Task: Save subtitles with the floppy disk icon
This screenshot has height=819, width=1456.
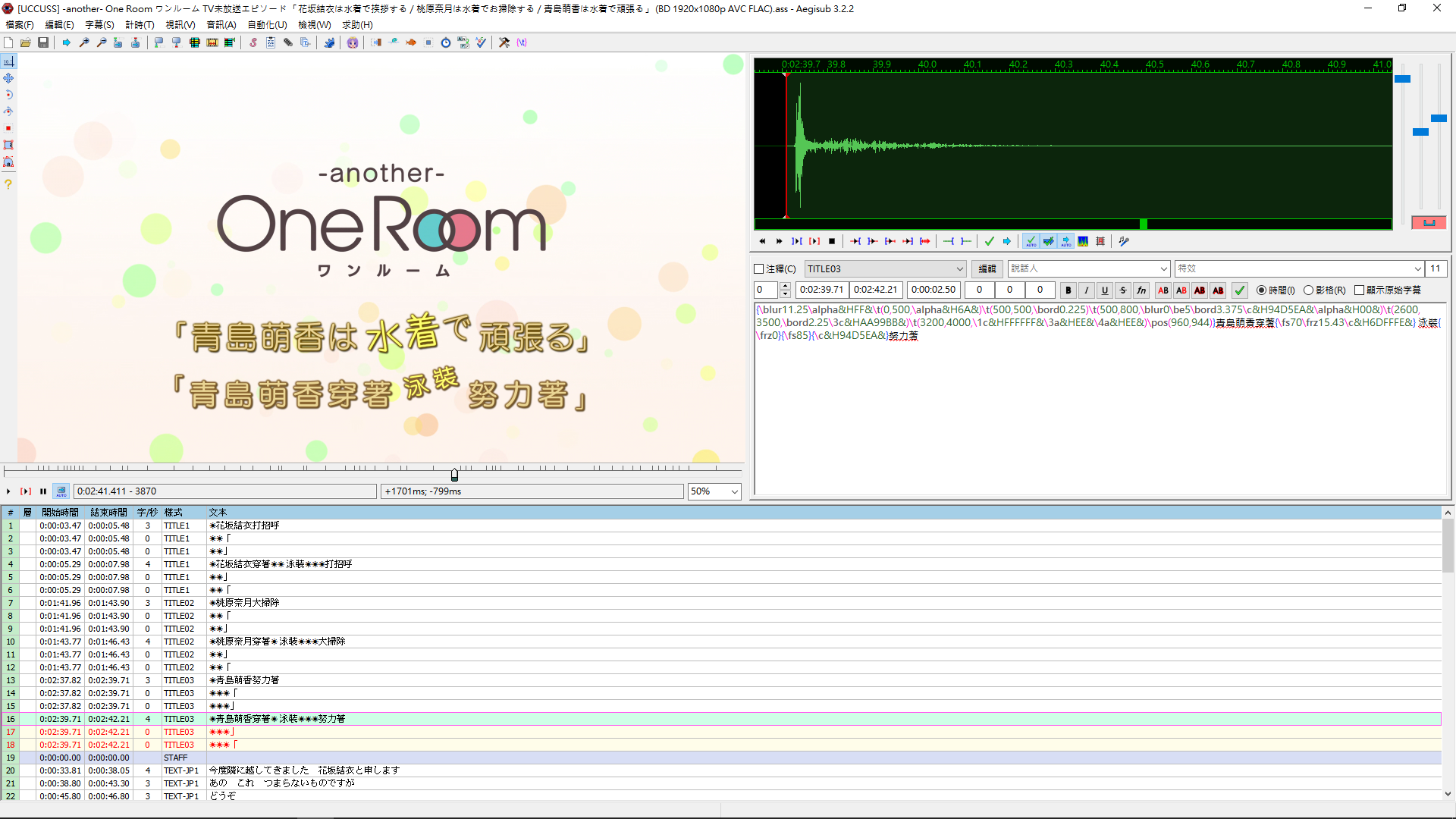Action: pos(43,42)
